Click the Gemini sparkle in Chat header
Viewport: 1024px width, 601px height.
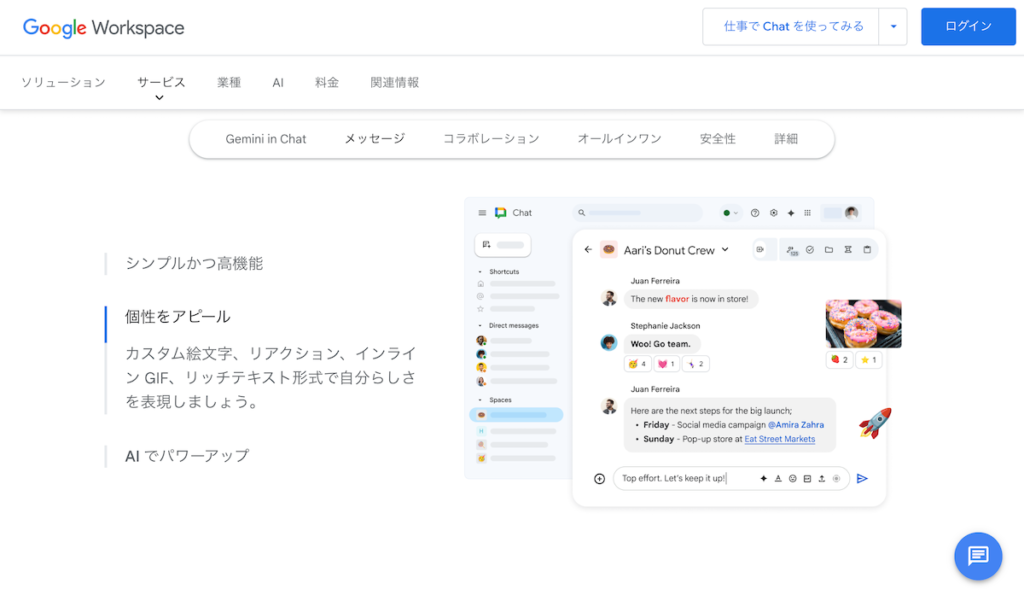791,213
